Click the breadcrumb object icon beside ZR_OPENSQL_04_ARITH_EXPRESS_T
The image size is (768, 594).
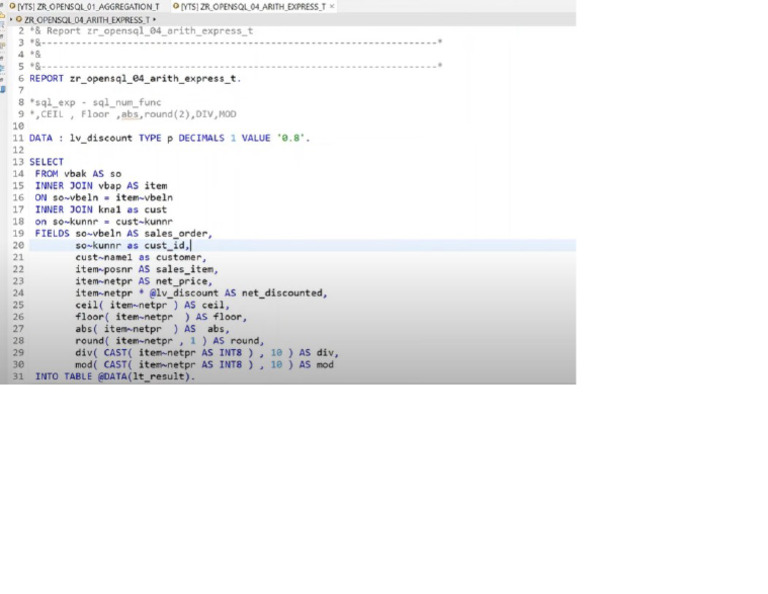click(x=19, y=20)
